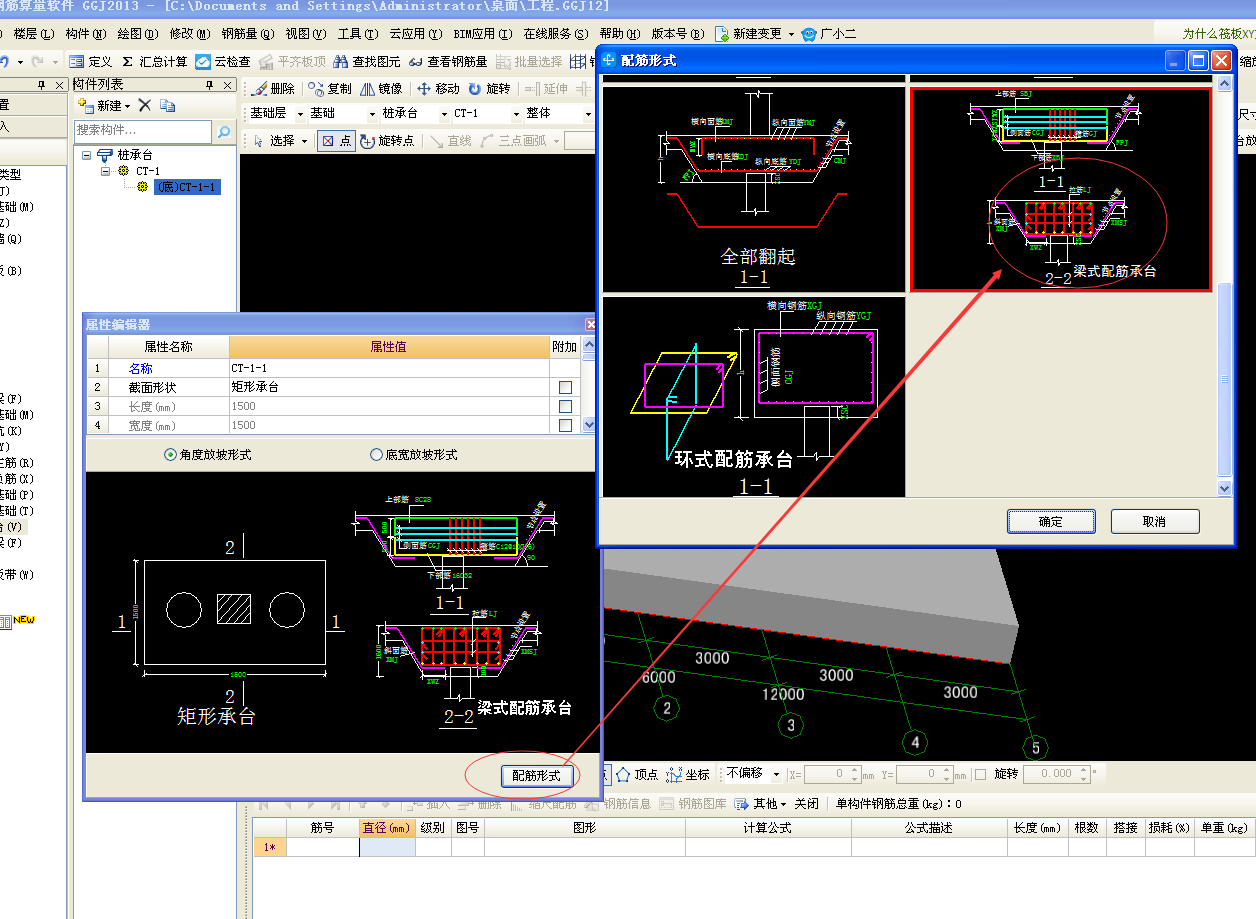
Task: Run 汇总计算 summary calculation
Action: (155, 61)
